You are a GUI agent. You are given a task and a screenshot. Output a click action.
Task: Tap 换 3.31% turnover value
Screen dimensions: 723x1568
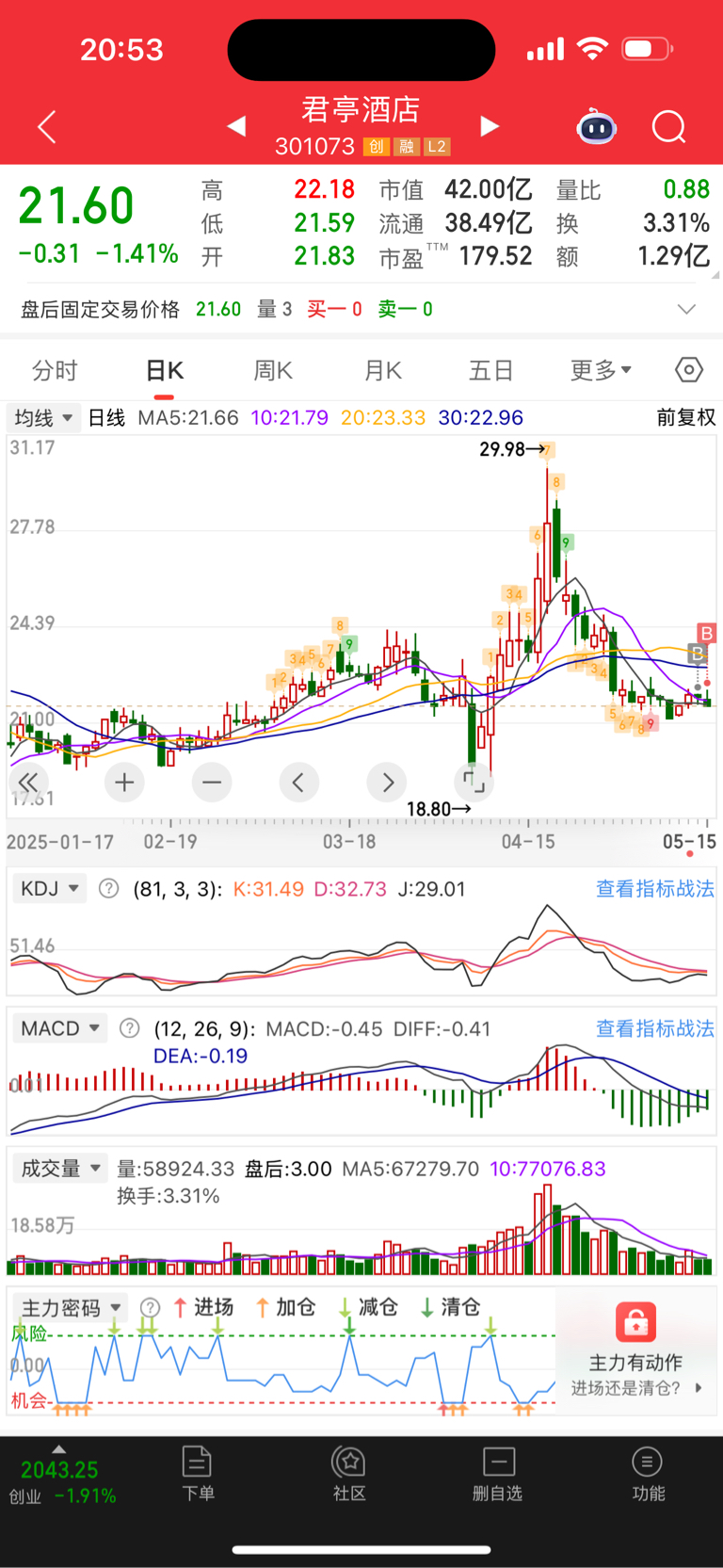click(676, 223)
